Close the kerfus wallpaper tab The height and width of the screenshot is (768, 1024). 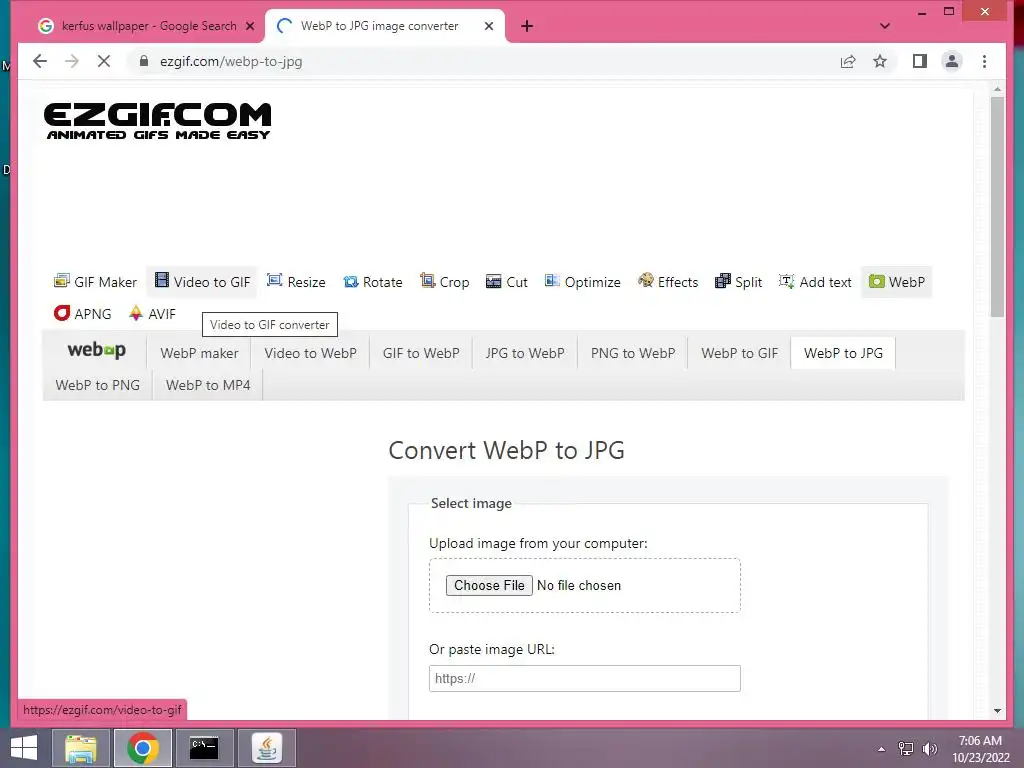coord(249,26)
